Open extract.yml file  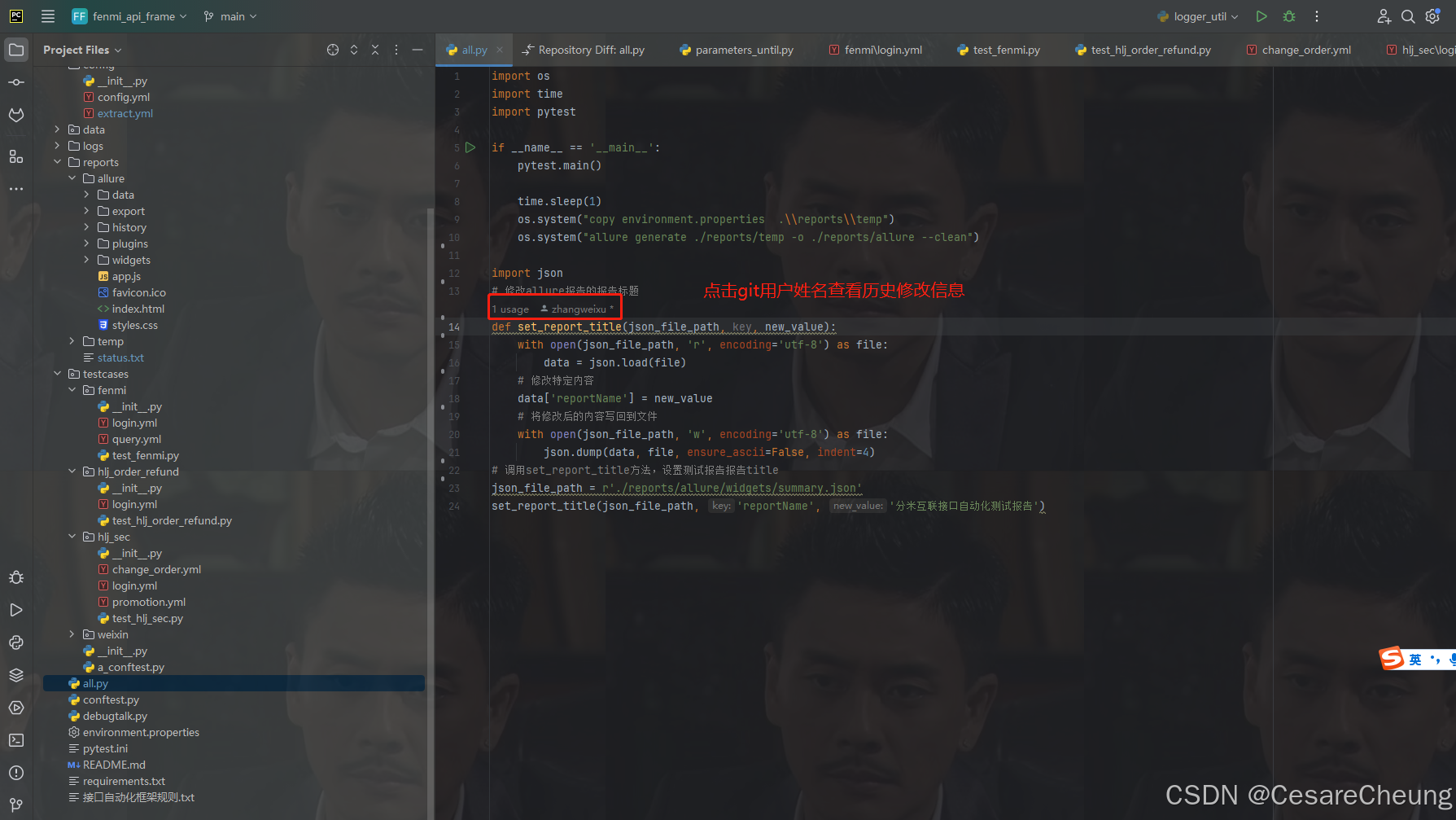click(125, 113)
